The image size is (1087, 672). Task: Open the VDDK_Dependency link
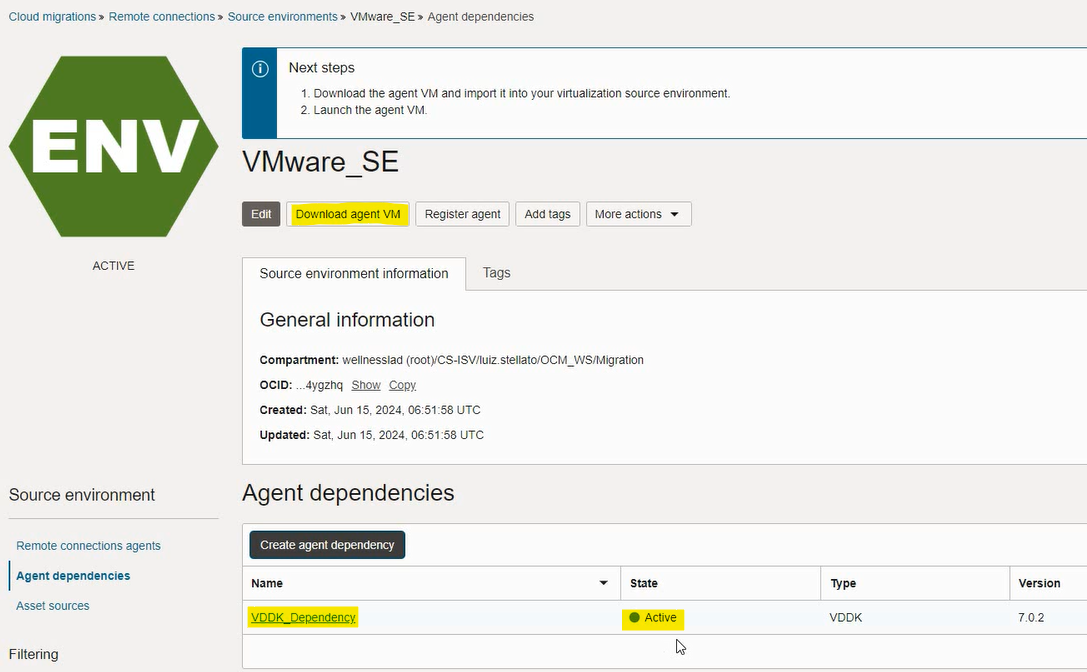pyautogui.click(x=303, y=618)
